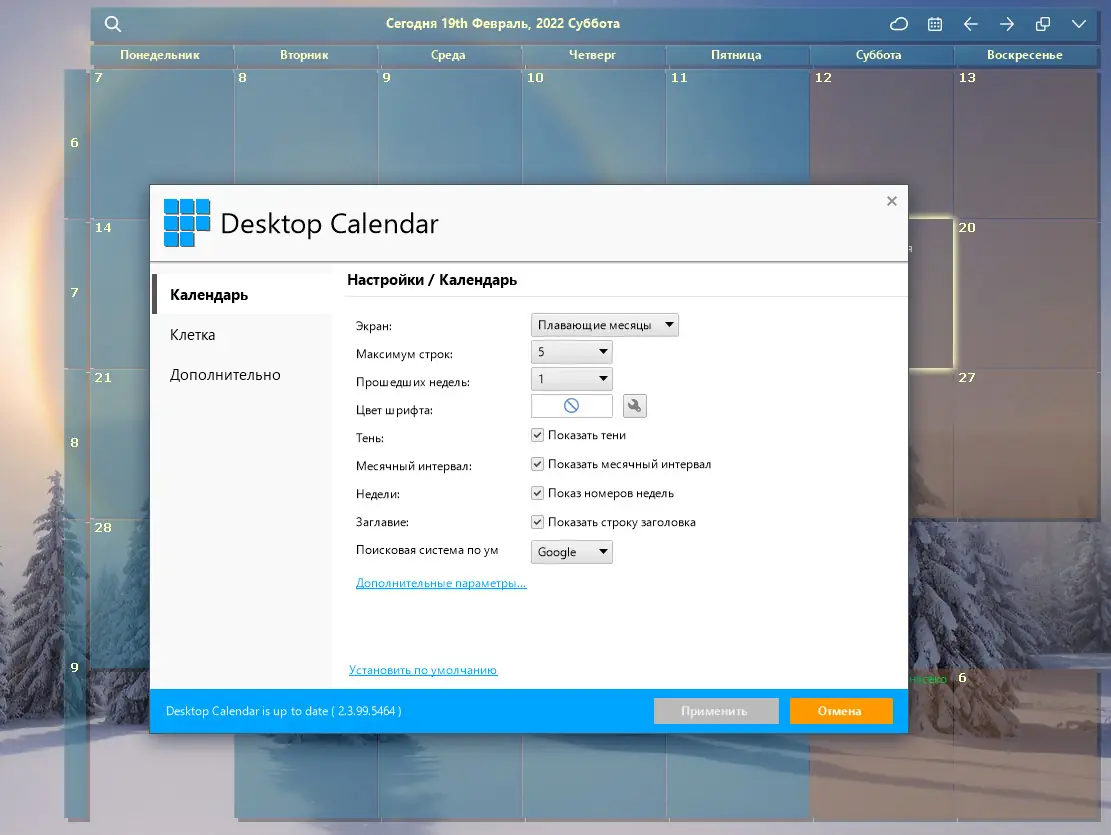This screenshot has height=835, width=1111.
Task: Click the Пятница column header
Action: (x=736, y=55)
